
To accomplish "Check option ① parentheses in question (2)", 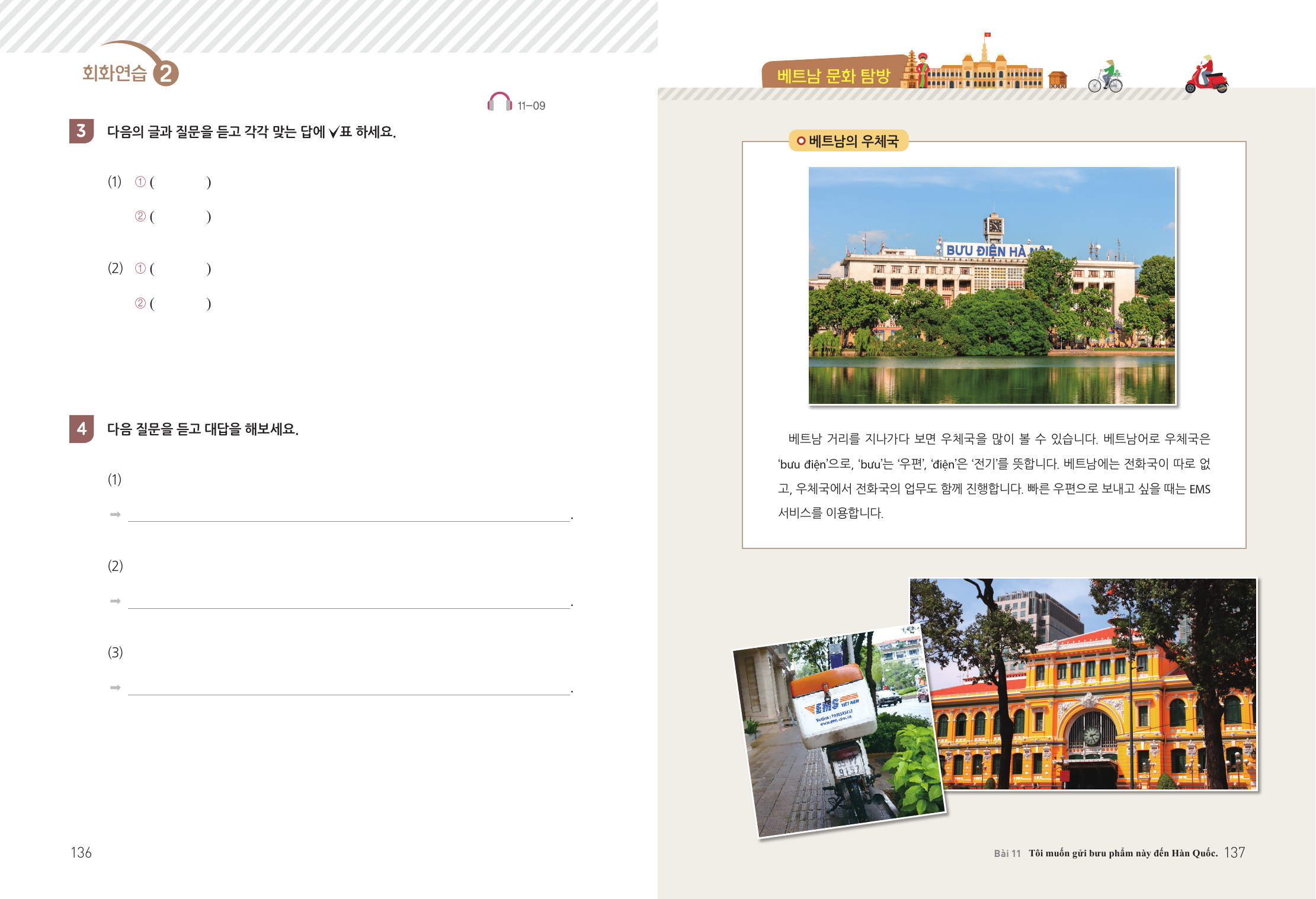I will [x=180, y=269].
